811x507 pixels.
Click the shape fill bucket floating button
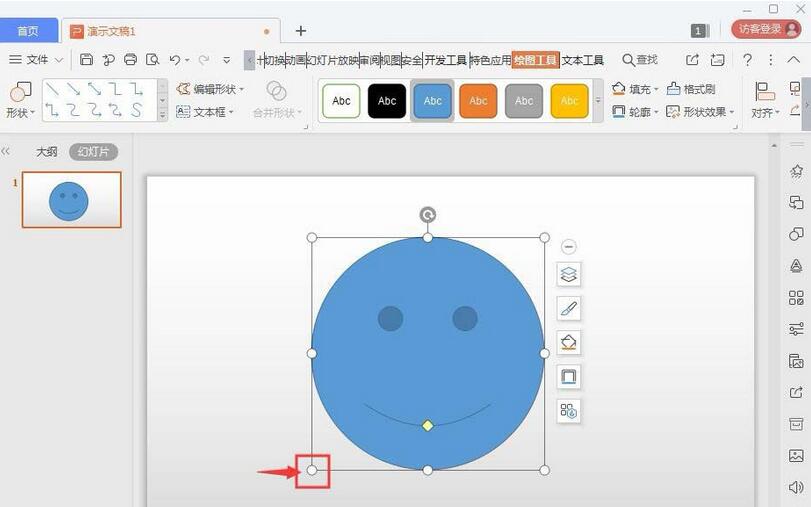click(x=569, y=343)
